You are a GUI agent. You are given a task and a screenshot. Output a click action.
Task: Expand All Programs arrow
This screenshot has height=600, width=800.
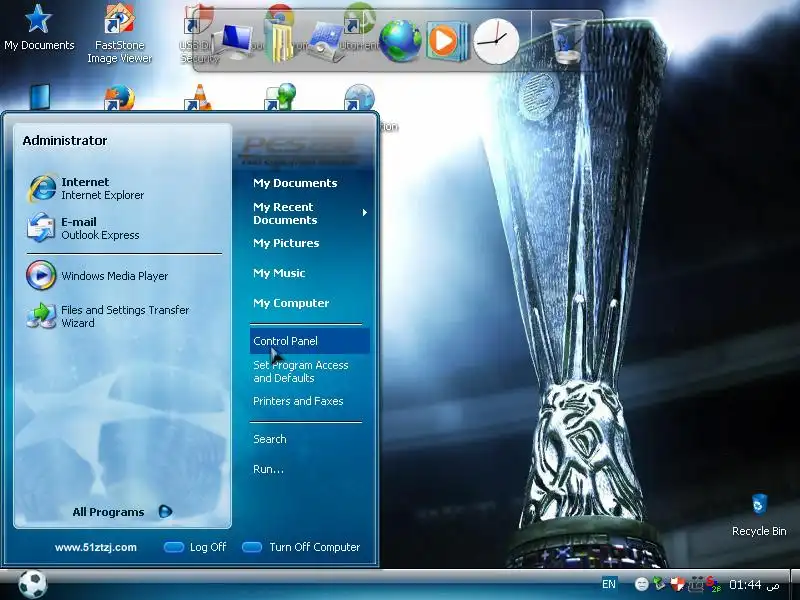165,511
